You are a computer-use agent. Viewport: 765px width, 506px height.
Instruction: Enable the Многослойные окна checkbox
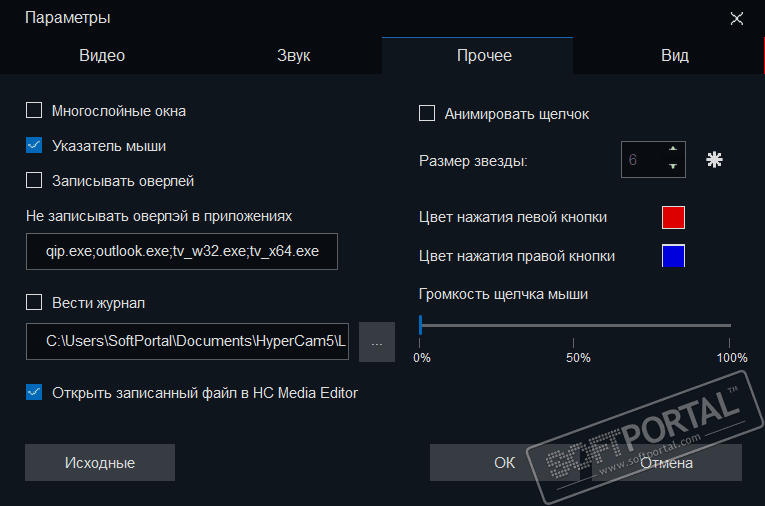click(x=34, y=111)
